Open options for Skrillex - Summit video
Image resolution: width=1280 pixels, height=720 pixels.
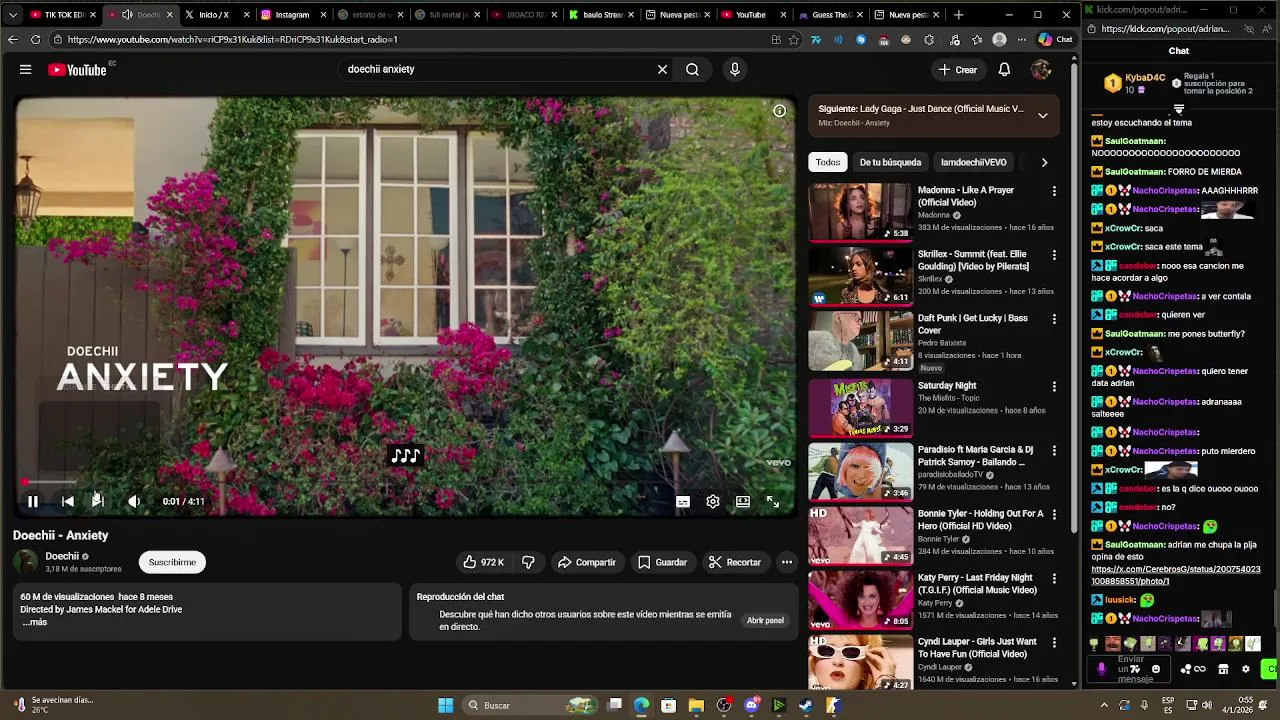(x=1053, y=255)
